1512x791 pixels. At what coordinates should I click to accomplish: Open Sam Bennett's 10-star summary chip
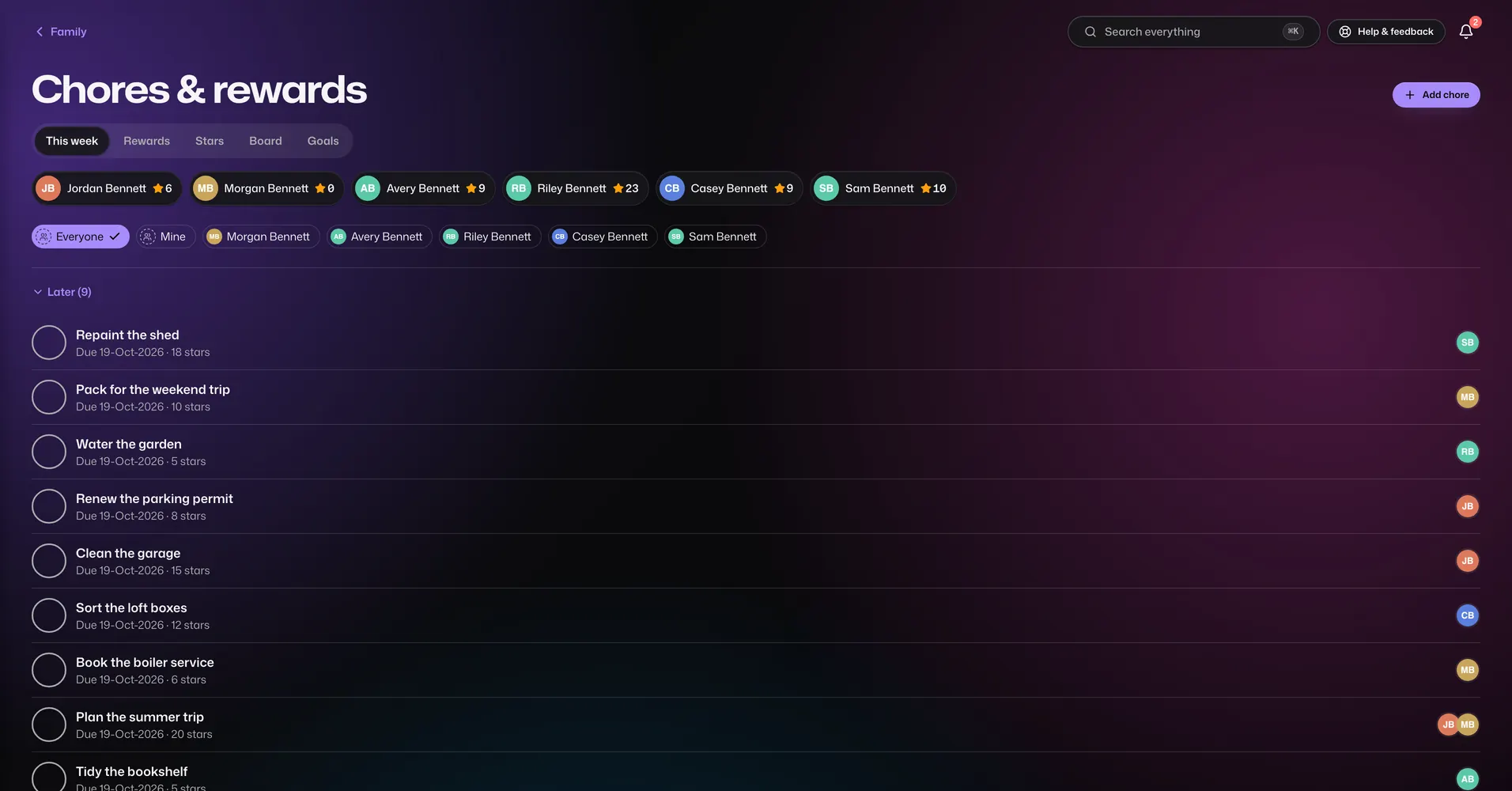click(x=883, y=188)
